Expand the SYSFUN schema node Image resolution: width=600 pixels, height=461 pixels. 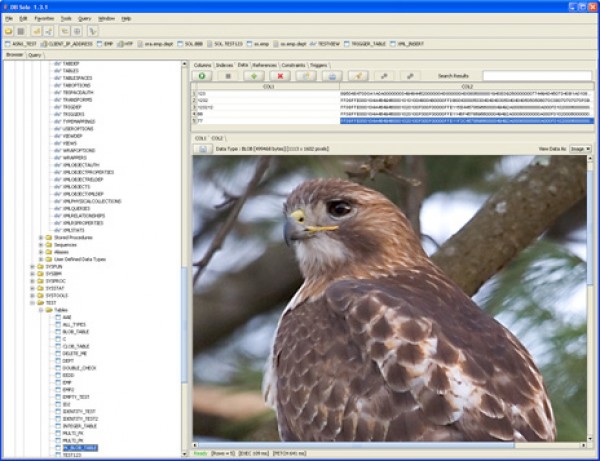[33, 267]
